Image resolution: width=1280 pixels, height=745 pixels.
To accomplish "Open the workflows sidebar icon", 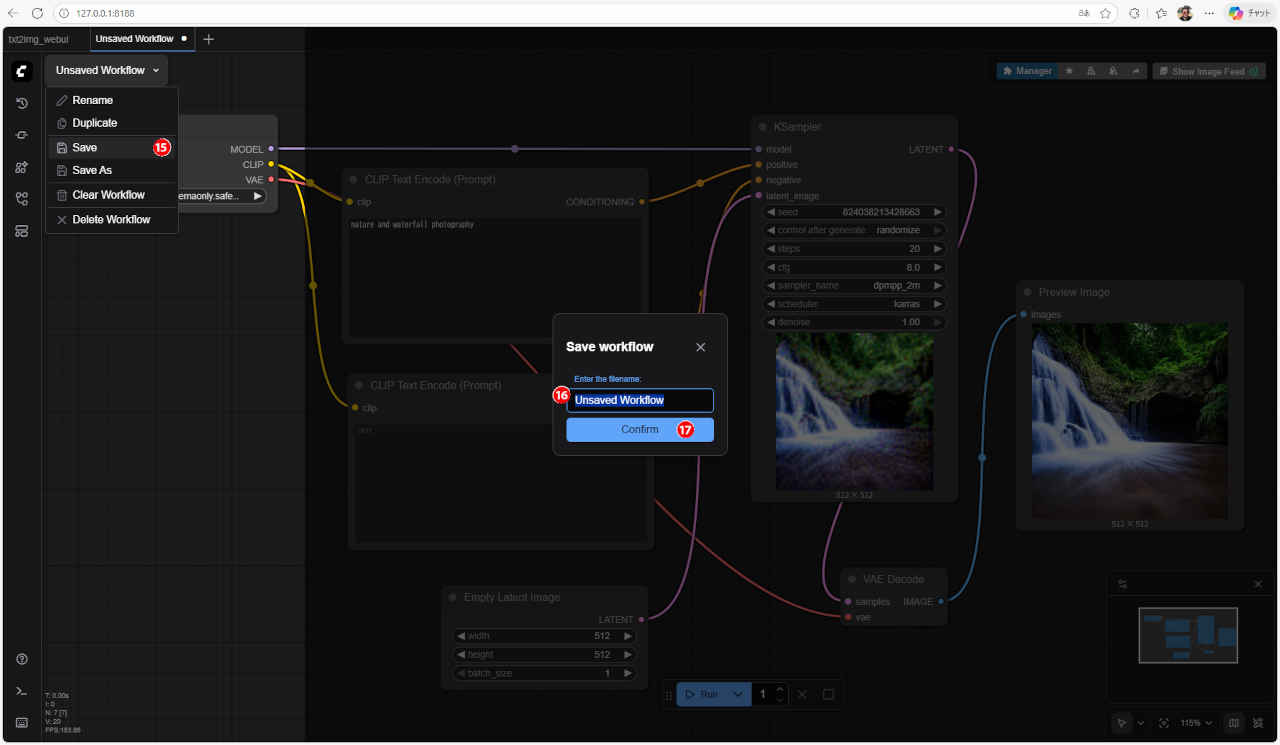I will click(x=22, y=199).
